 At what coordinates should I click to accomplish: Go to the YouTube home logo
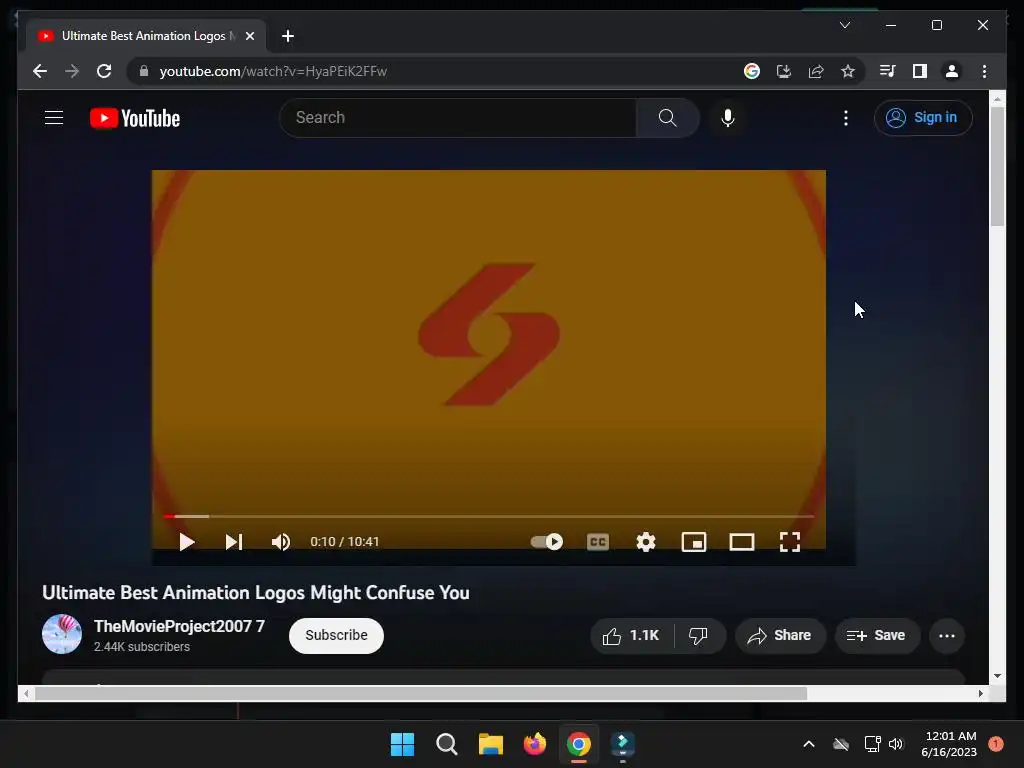[135, 118]
